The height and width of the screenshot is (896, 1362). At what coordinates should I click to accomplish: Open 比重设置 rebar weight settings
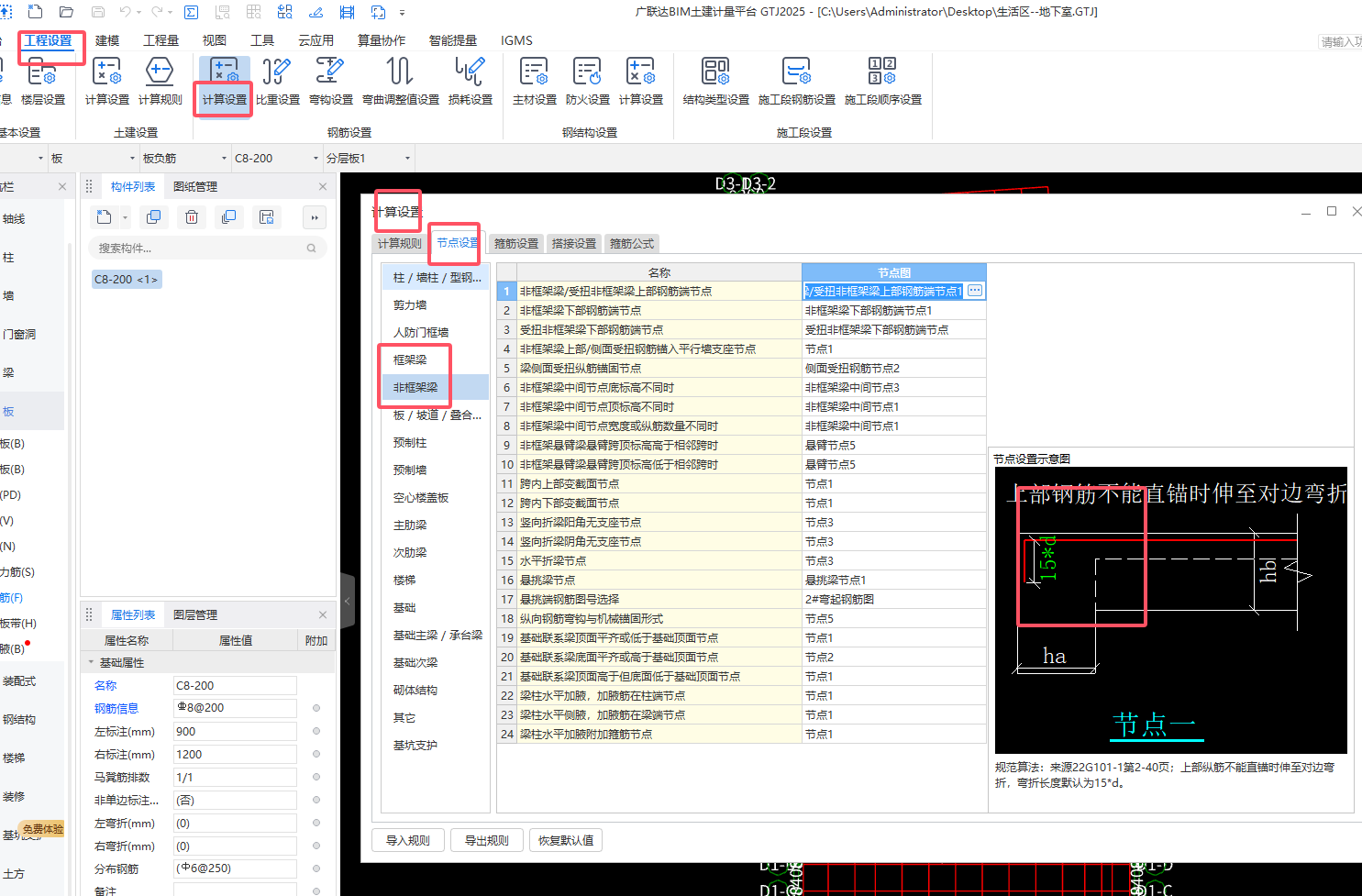coord(277,81)
